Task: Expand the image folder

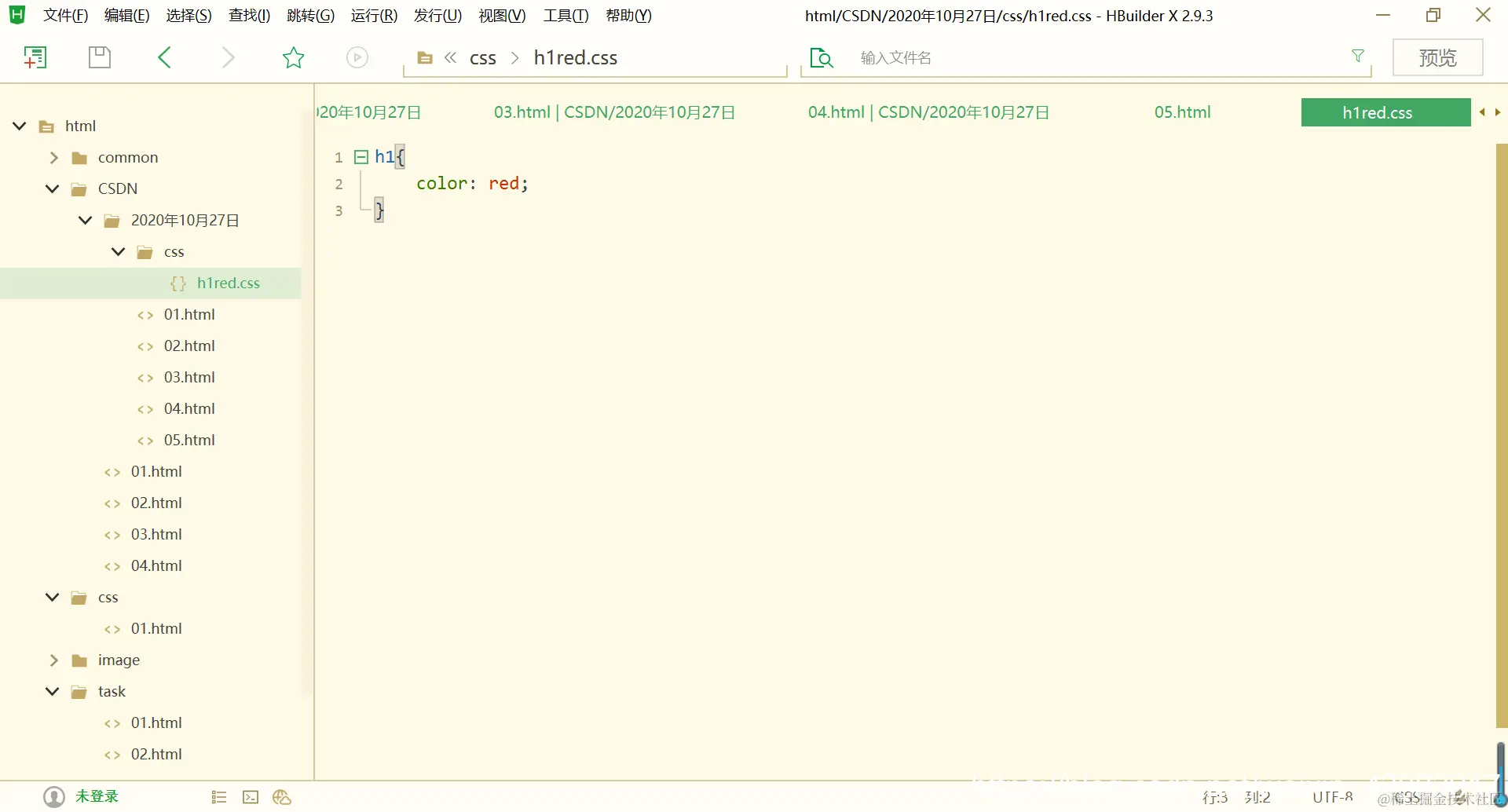Action: tap(53, 660)
